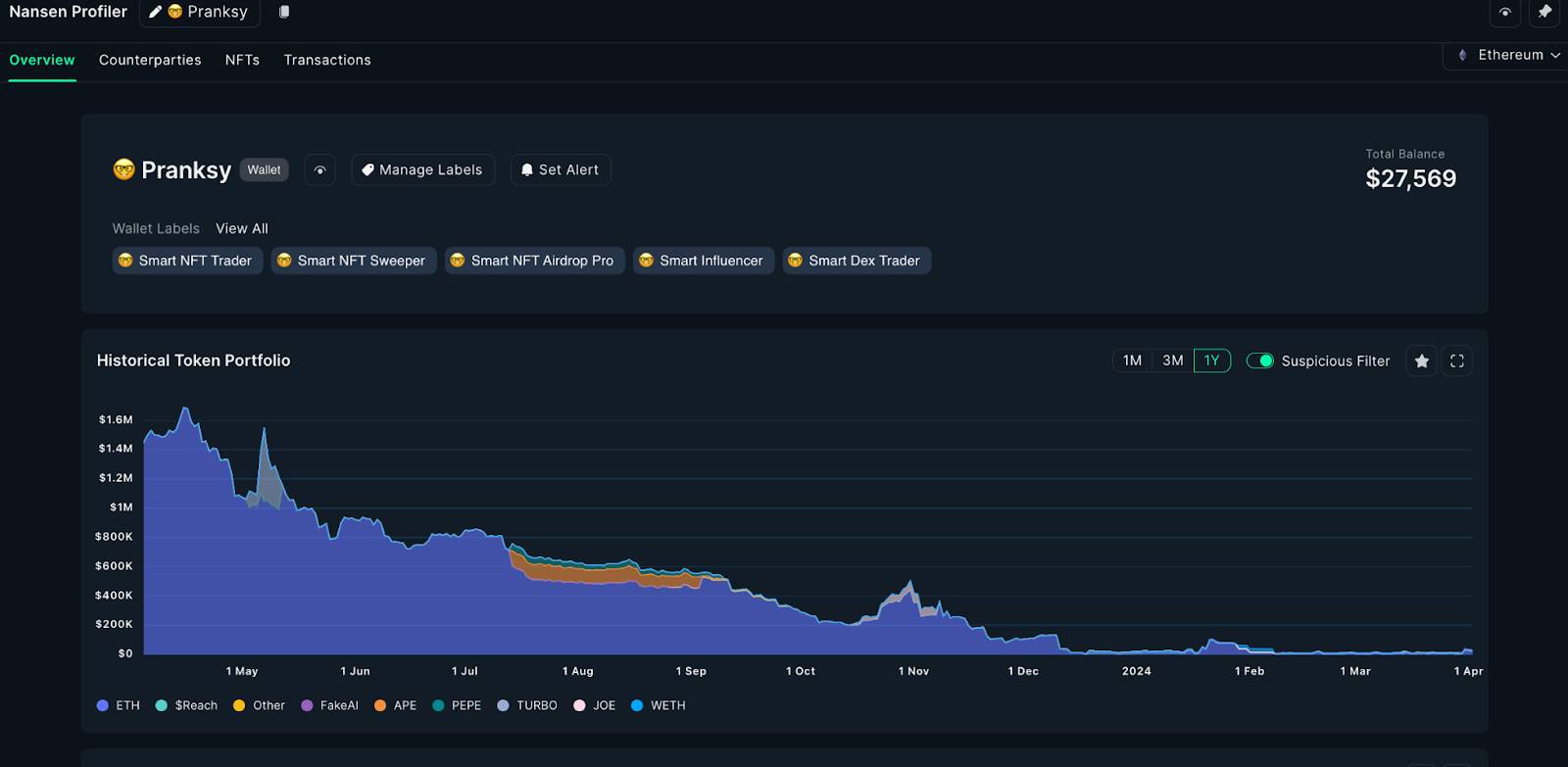Select the Smart Dex Trader label
The height and width of the screenshot is (767, 1568).
[857, 261]
